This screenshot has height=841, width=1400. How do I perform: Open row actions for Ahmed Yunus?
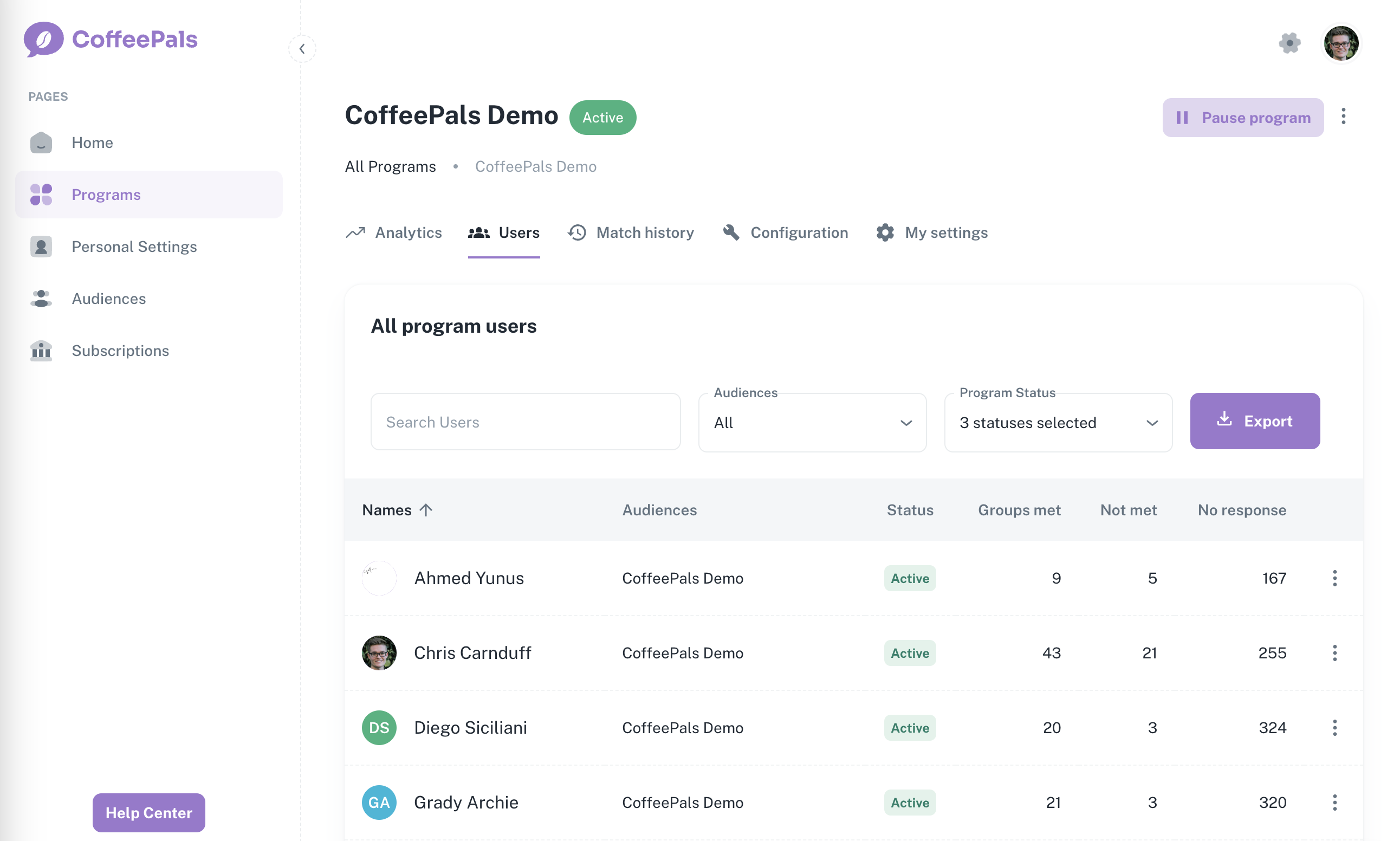[x=1334, y=578]
